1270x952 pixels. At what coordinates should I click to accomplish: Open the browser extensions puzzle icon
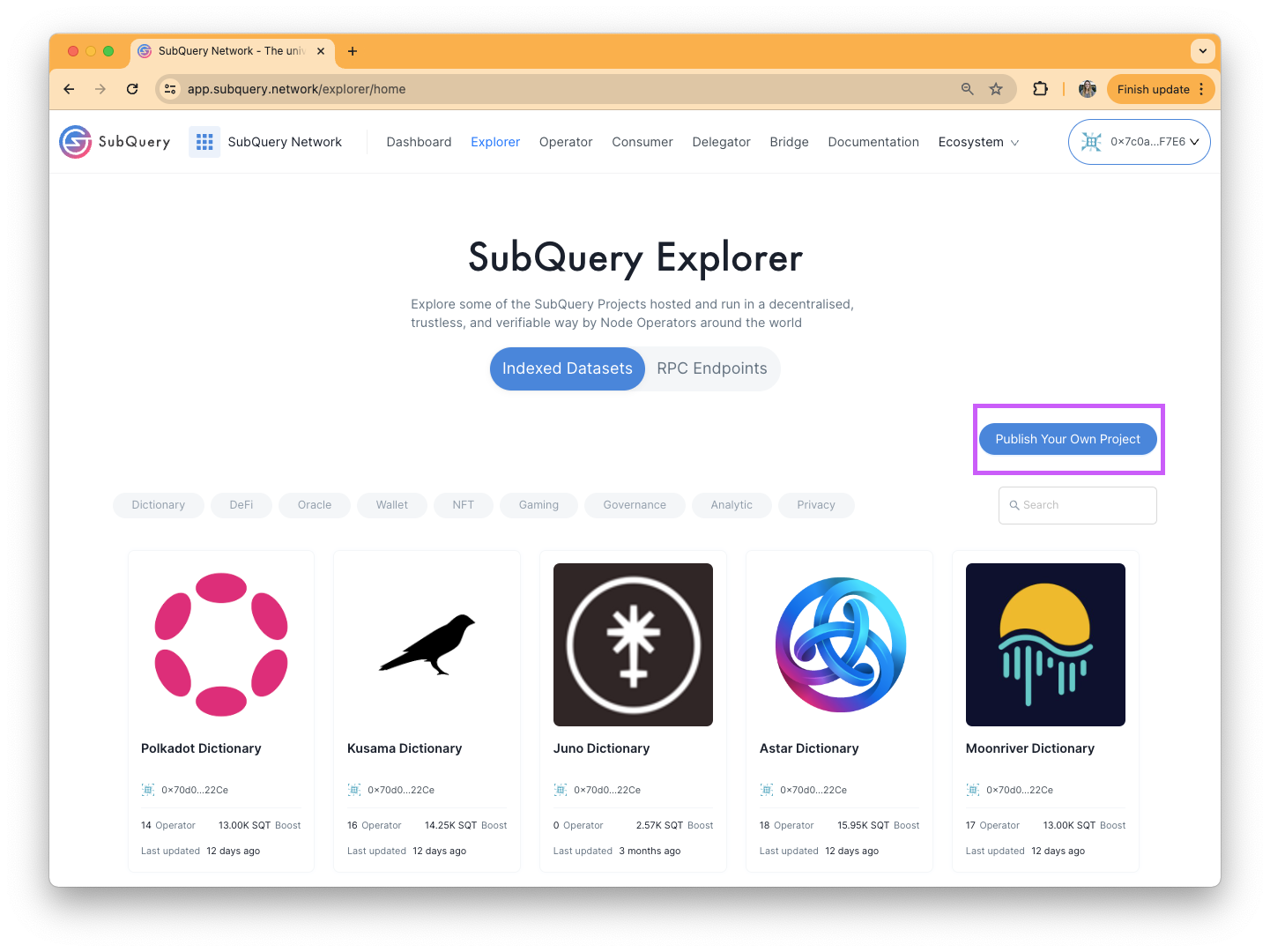1040,89
